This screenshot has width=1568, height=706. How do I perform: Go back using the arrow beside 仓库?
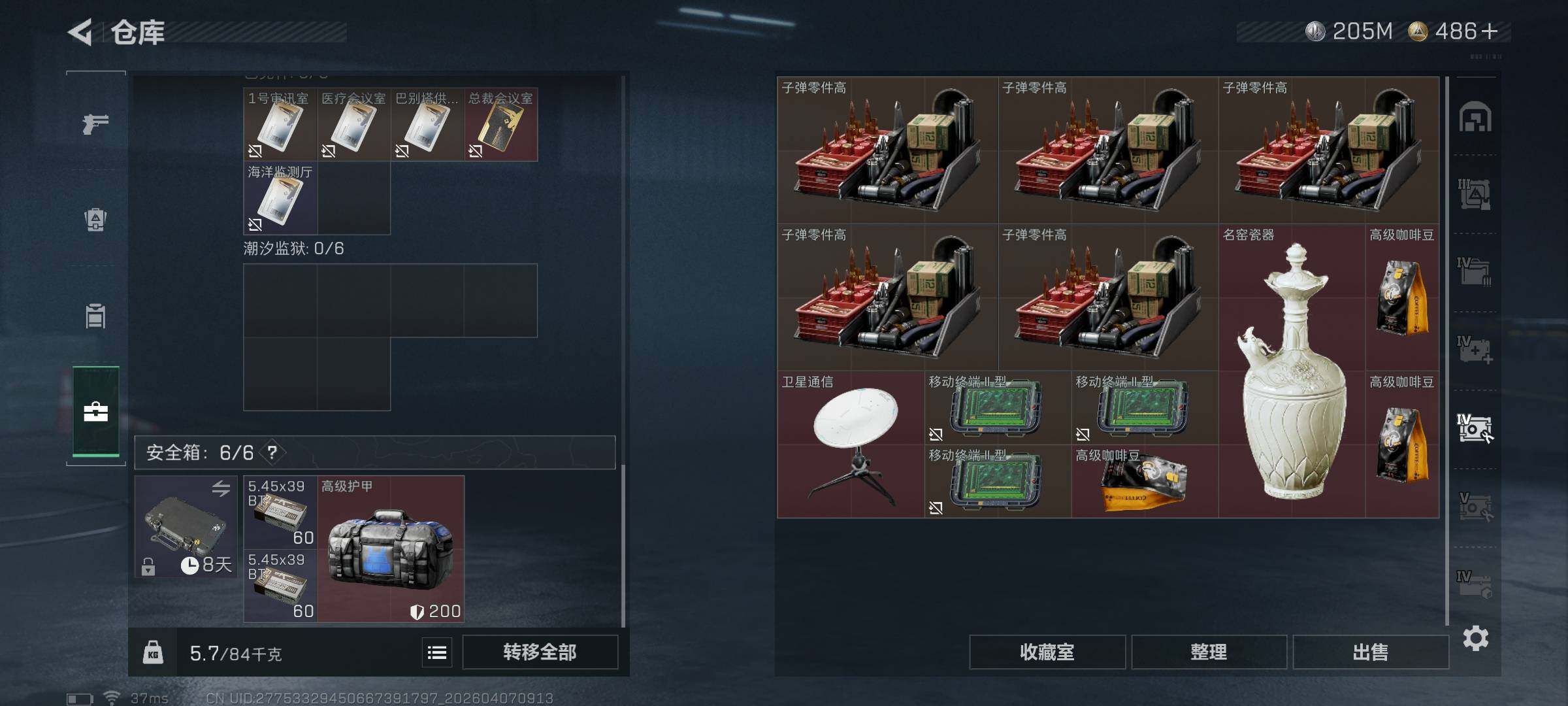tap(80, 32)
